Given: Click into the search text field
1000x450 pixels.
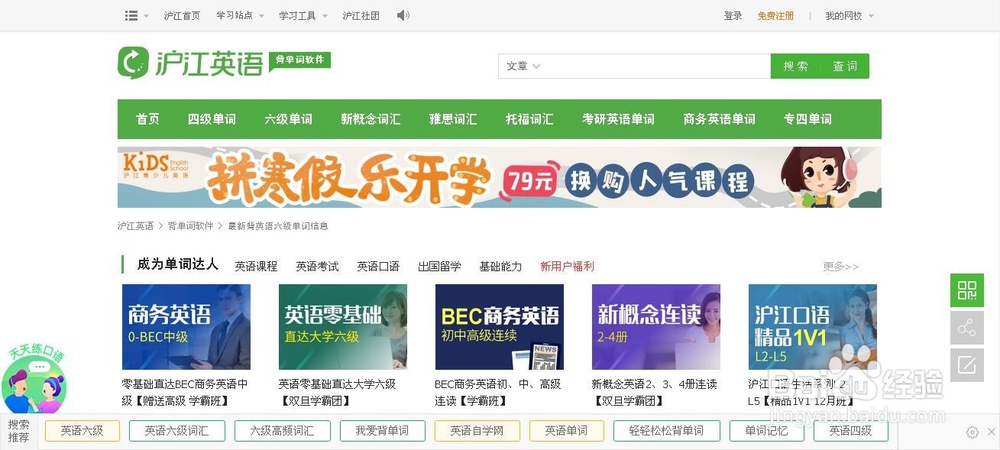Looking at the screenshot, I should (x=657, y=66).
